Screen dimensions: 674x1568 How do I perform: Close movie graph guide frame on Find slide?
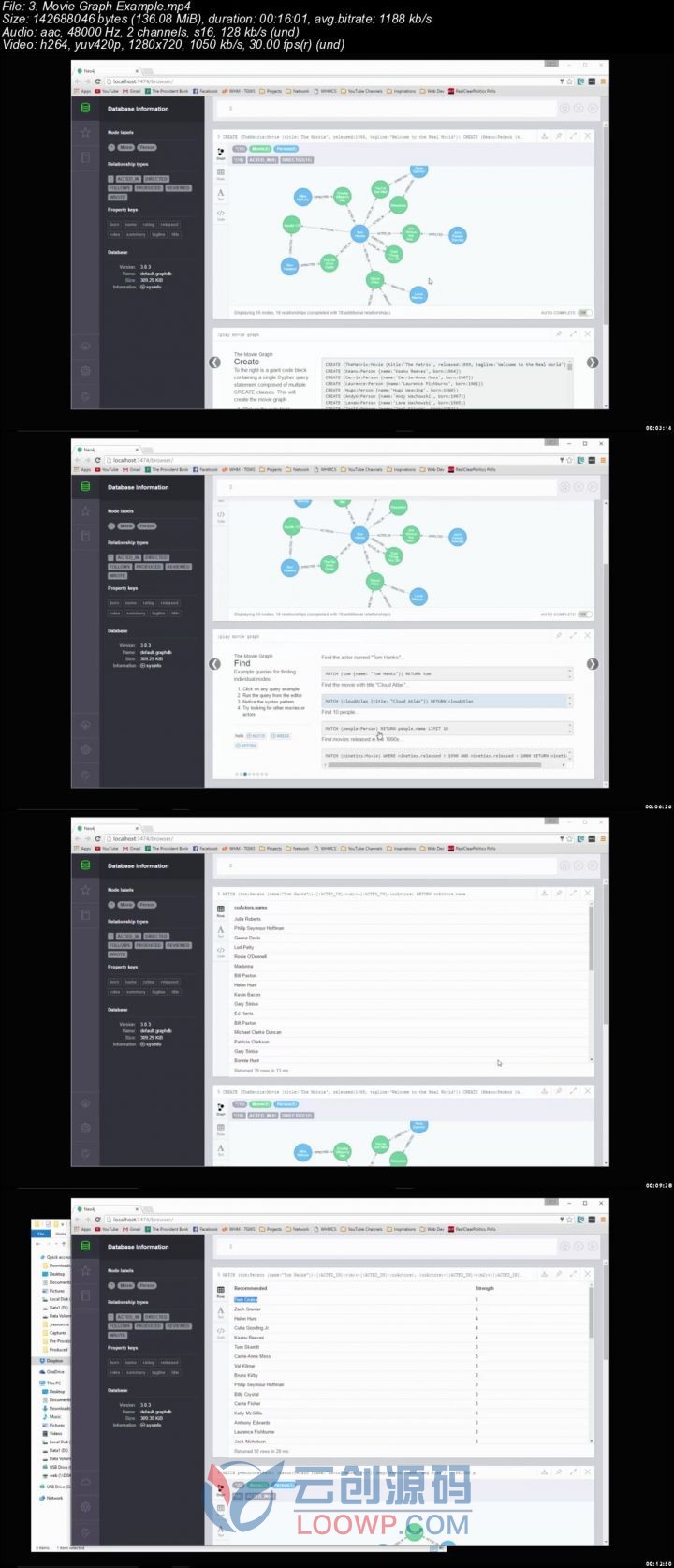[x=588, y=636]
